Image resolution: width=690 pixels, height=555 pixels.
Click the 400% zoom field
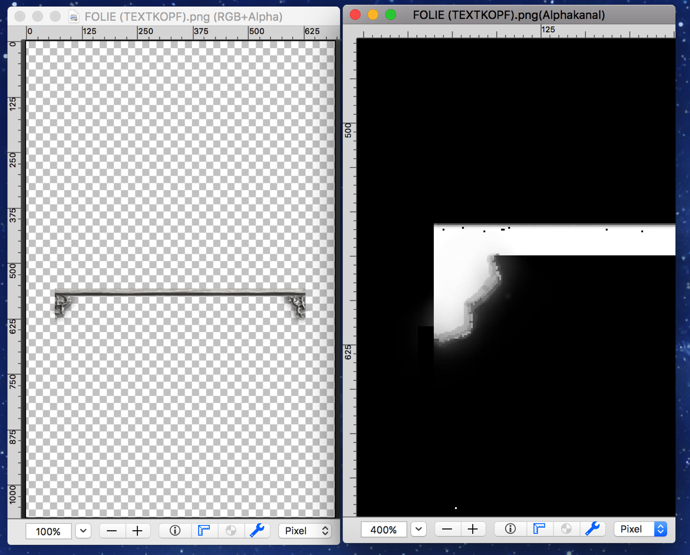click(x=383, y=529)
